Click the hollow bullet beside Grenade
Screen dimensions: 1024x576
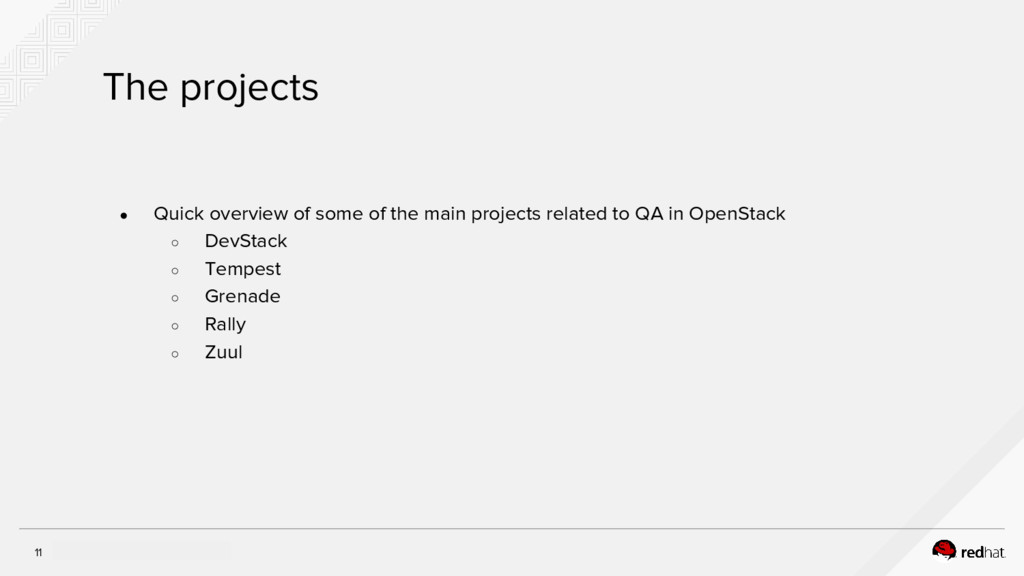(174, 297)
